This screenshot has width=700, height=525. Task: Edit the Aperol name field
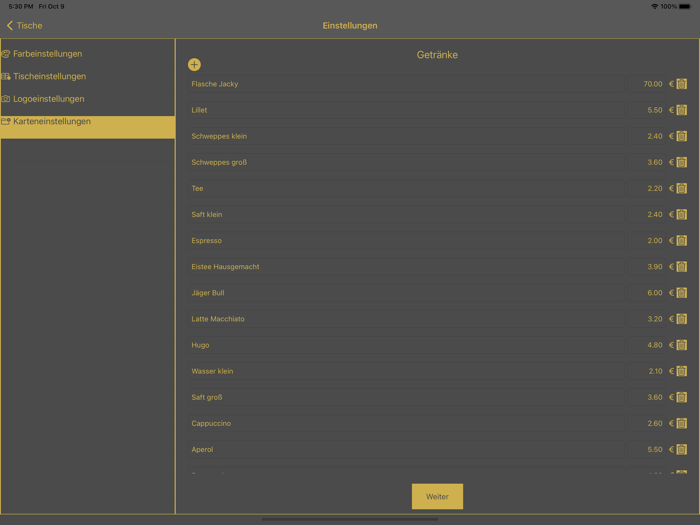coord(406,450)
